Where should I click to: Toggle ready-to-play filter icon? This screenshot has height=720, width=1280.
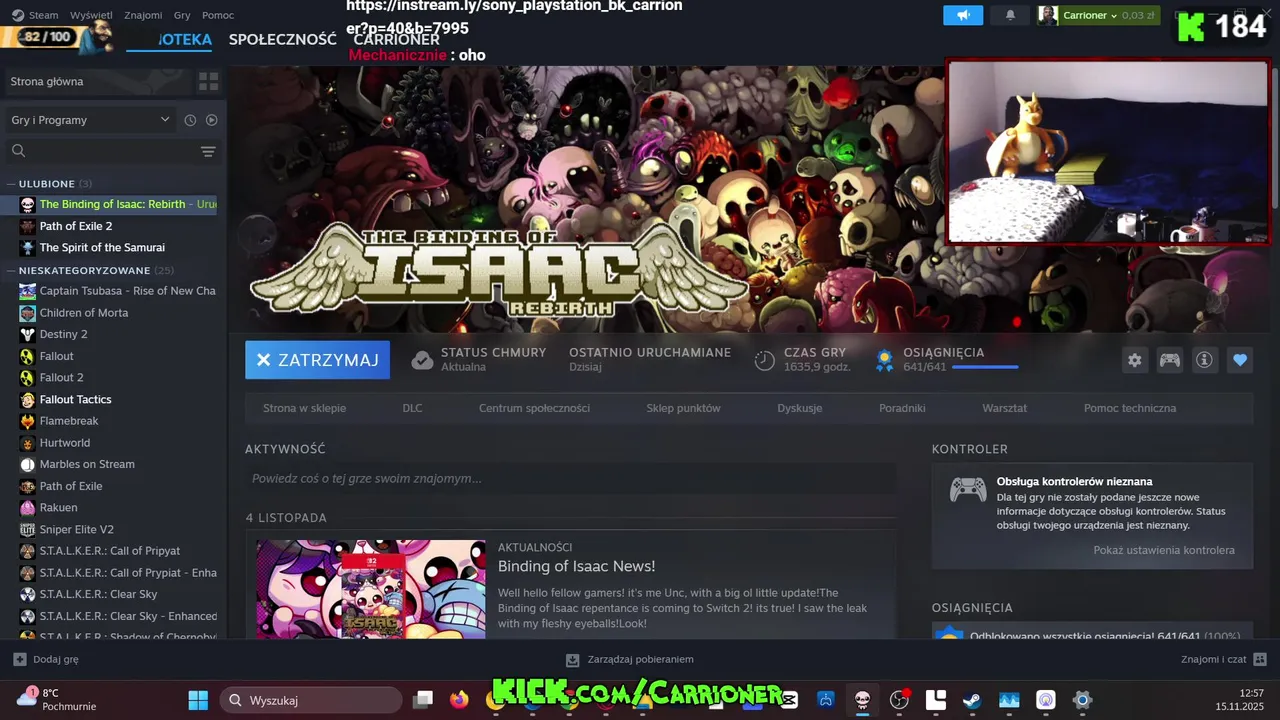(211, 120)
